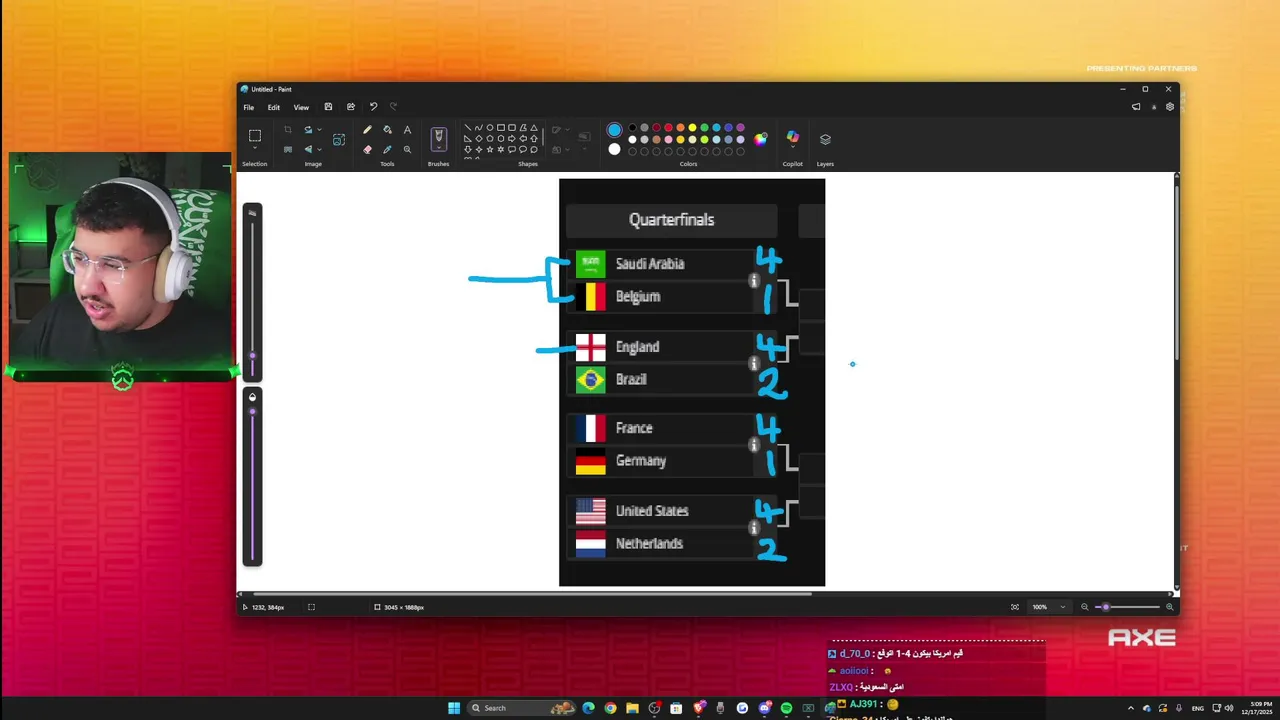
Task: Select Color 1 blue swatch
Action: 614,130
